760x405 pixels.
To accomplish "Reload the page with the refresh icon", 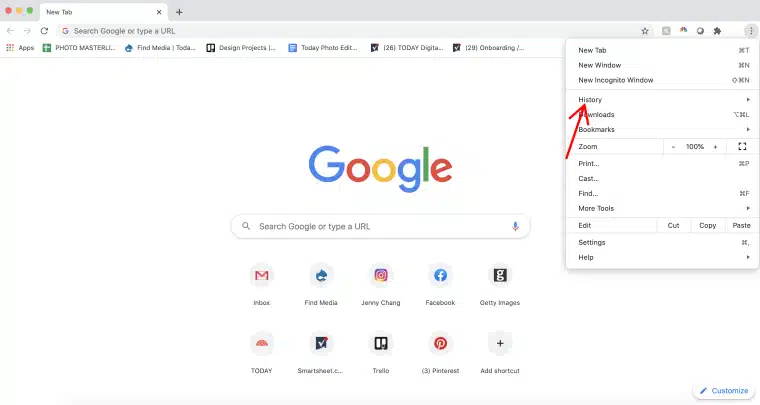I will pos(44,31).
